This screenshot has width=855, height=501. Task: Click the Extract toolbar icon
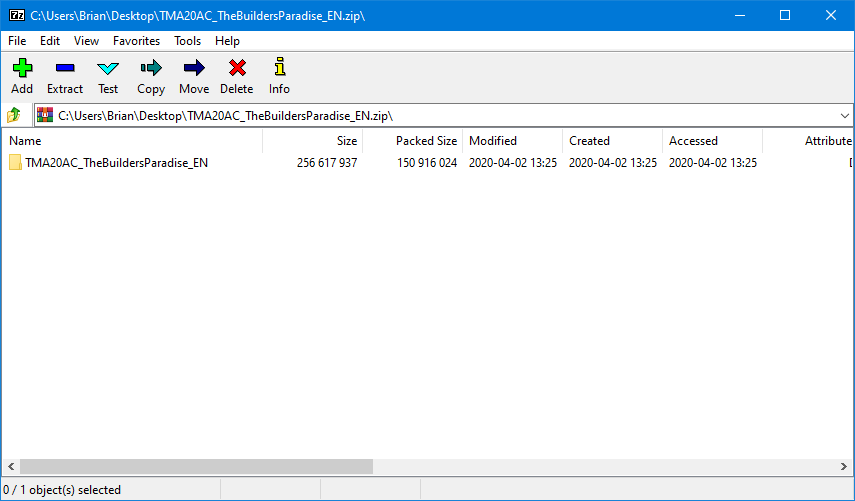[x=65, y=68]
